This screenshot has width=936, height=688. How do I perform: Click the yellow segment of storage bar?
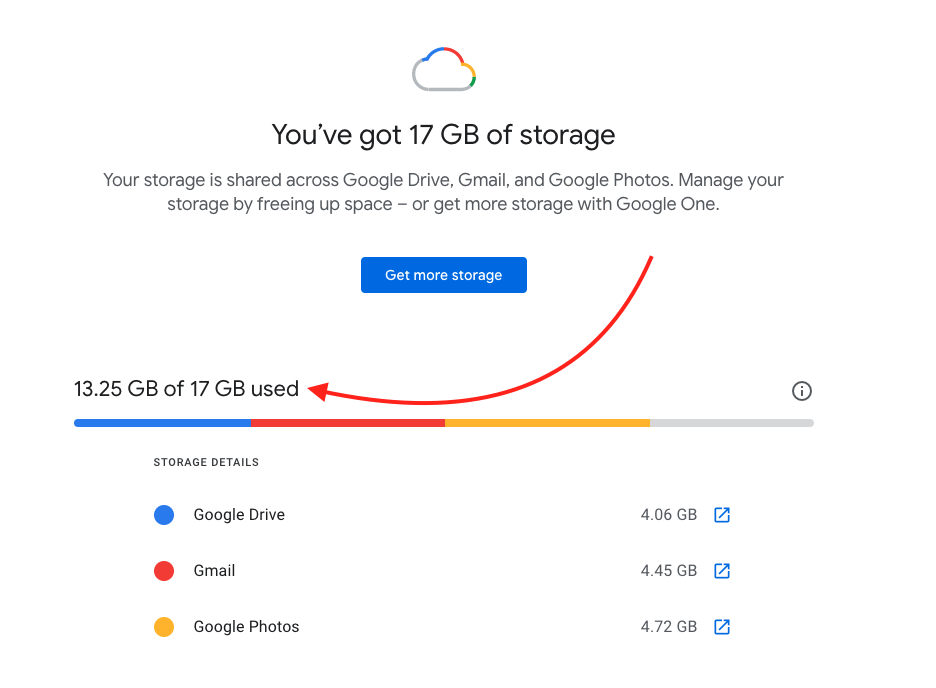point(547,423)
